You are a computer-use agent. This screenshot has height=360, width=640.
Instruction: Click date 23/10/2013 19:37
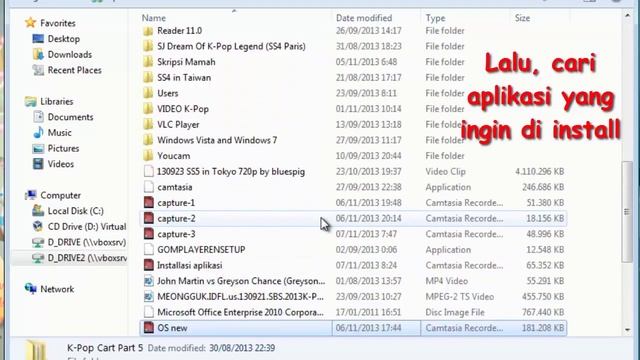(x=368, y=171)
